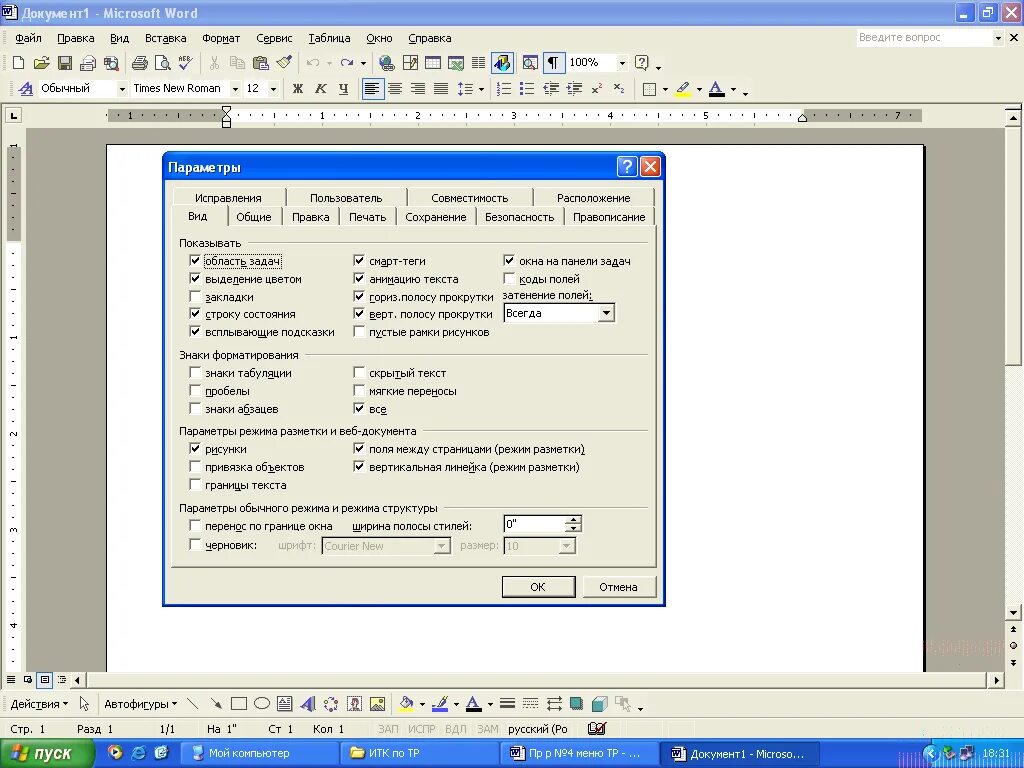
Task: Open line spacing dropdown arrow
Action: click(x=481, y=89)
